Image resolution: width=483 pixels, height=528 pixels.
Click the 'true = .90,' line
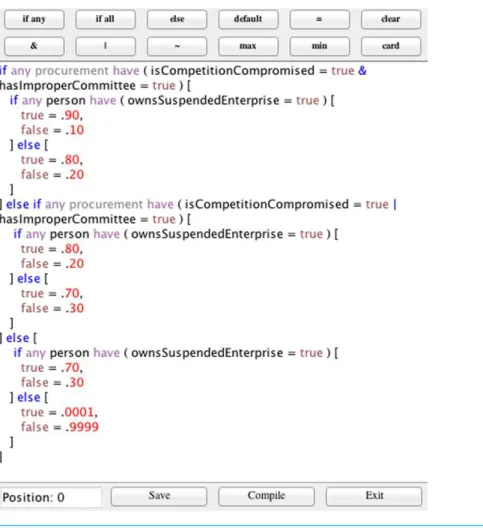click(52, 116)
